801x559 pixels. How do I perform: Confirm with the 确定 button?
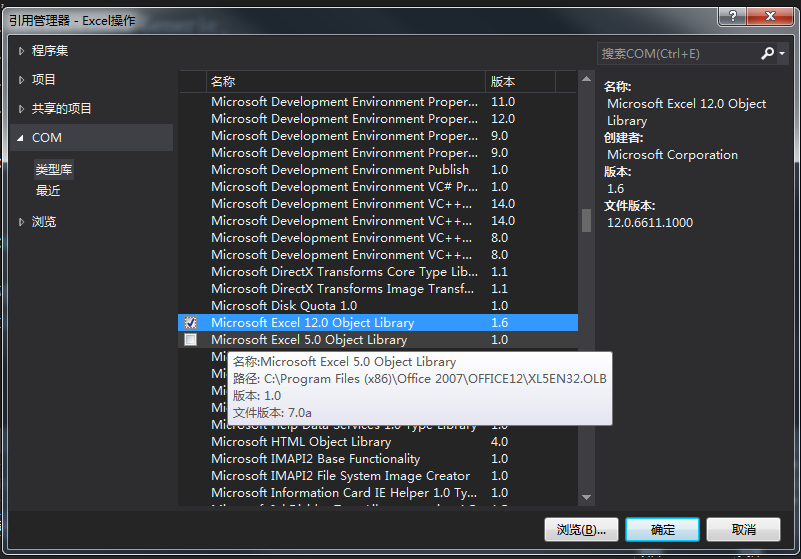663,529
